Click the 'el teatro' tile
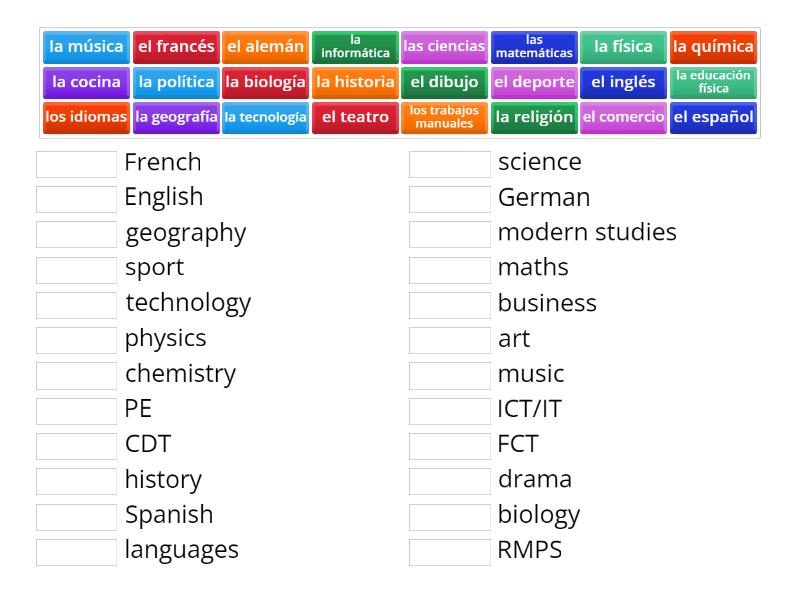Screen dimensions: 800x600 click(353, 117)
